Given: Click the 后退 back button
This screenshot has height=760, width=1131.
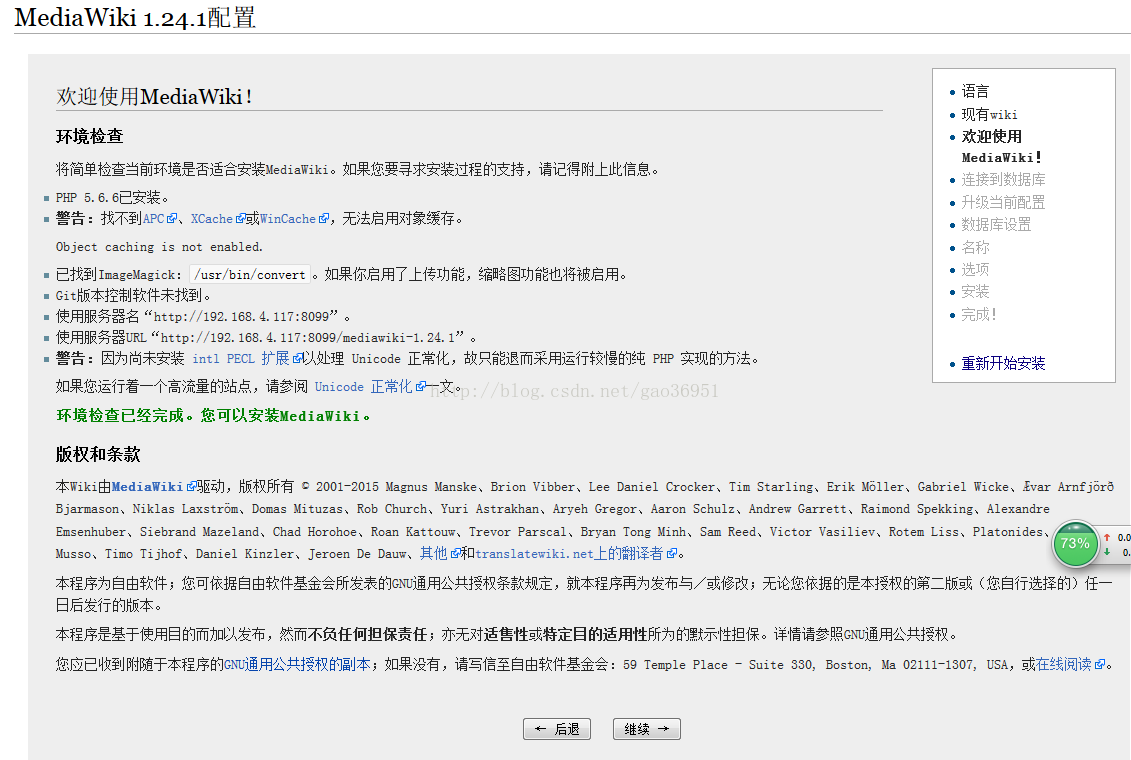Looking at the screenshot, I should pyautogui.click(x=557, y=729).
